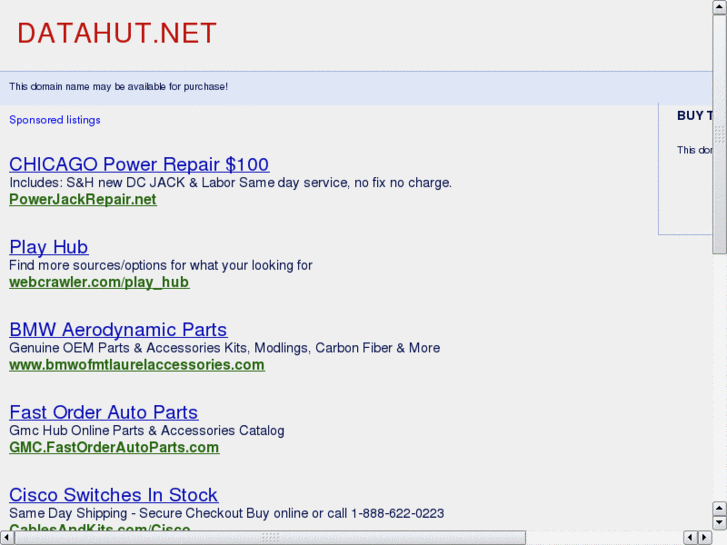Viewport: 727px width, 545px height.
Task: Click the Find more sources description text
Action: [x=161, y=265]
